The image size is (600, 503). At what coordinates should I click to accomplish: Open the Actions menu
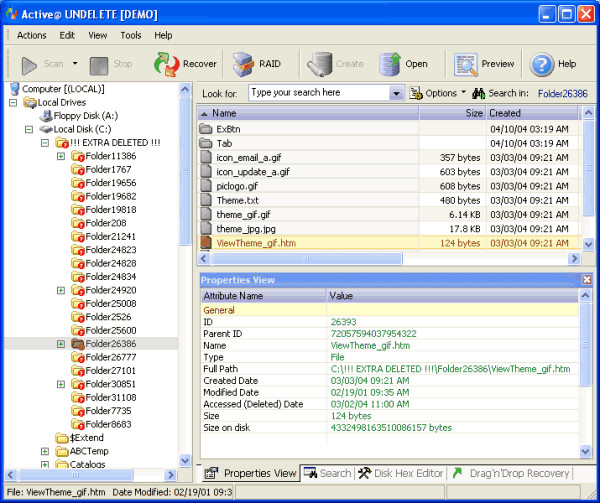[x=31, y=35]
